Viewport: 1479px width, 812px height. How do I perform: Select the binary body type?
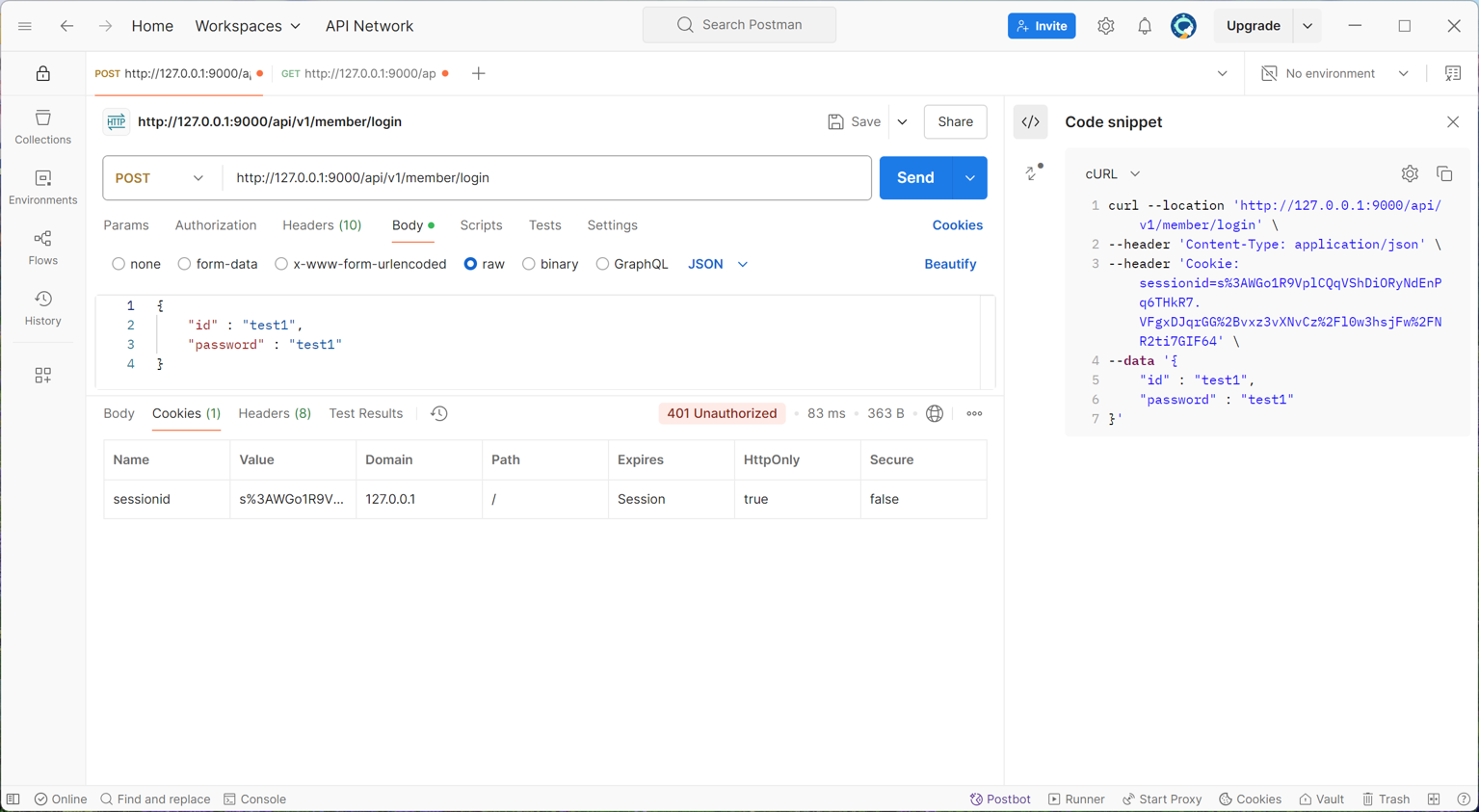[x=529, y=264]
